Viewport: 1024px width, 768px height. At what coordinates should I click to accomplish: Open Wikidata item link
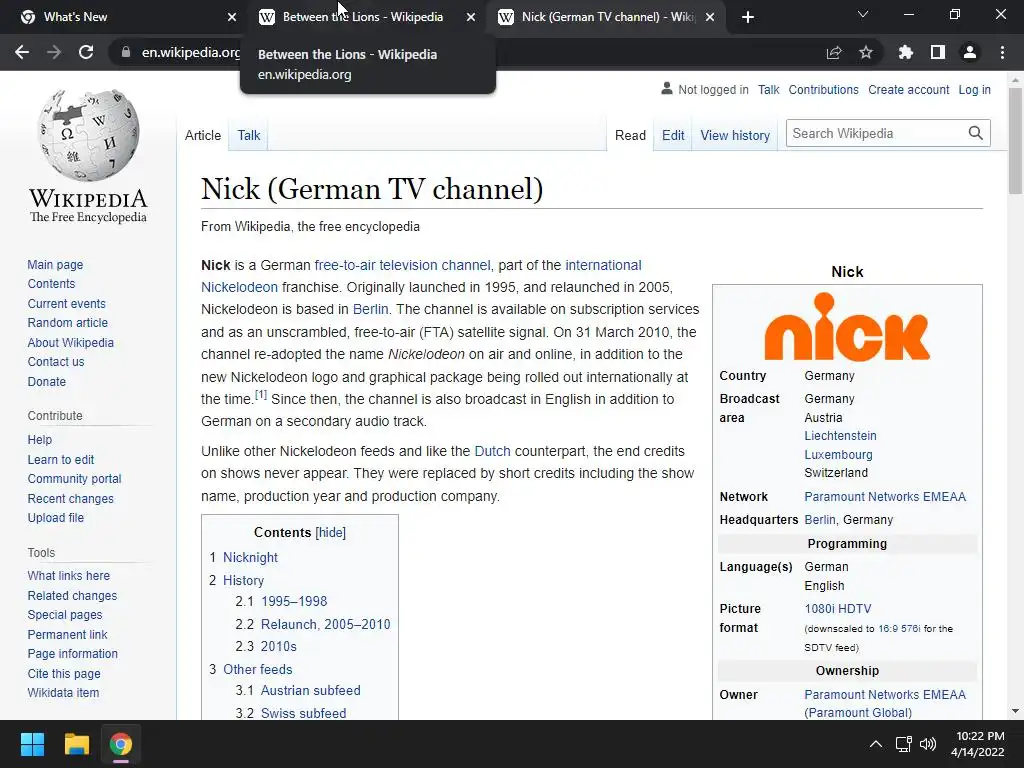coord(63,692)
